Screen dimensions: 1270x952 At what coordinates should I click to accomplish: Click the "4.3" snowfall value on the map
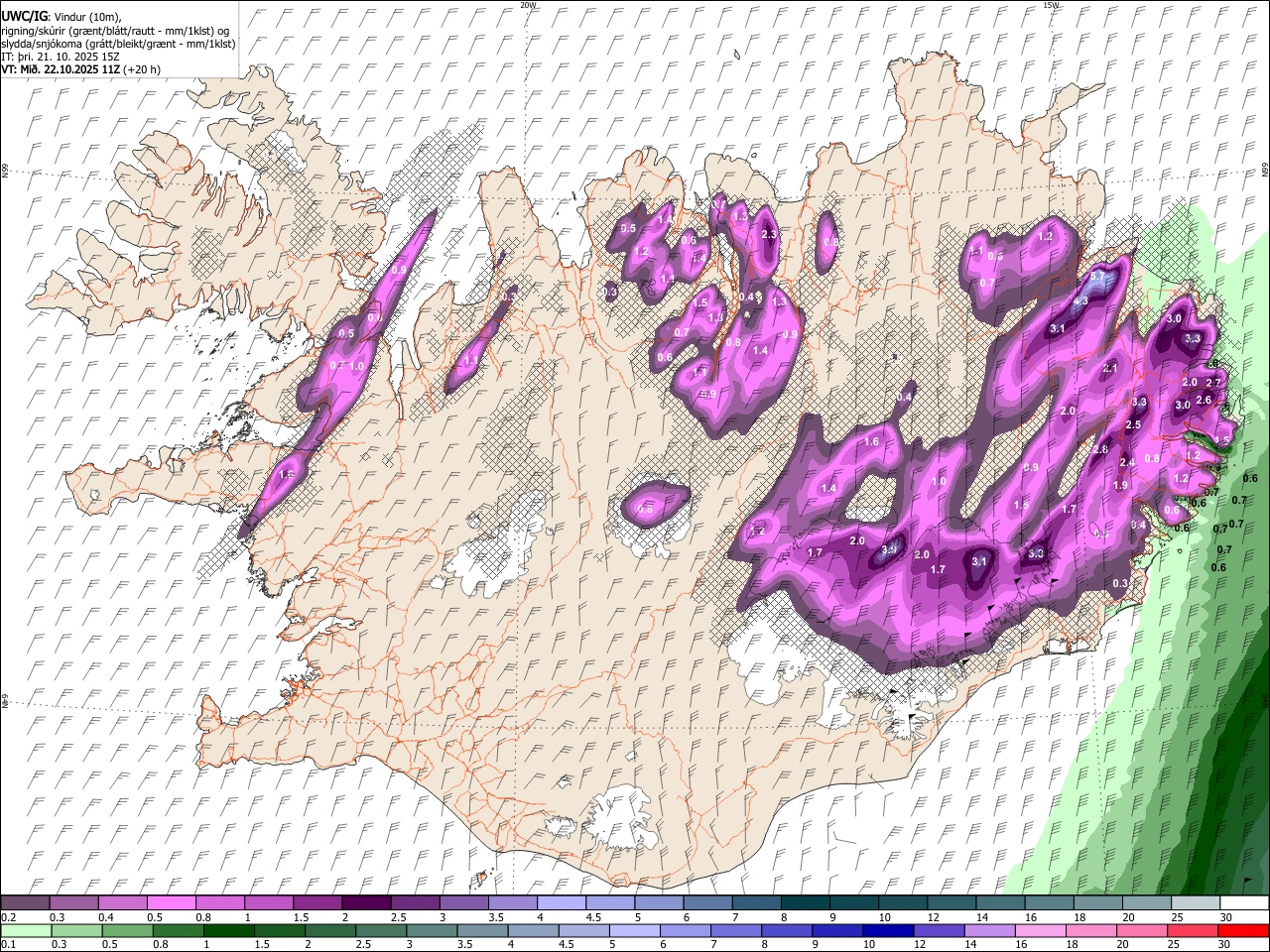pos(1080,301)
